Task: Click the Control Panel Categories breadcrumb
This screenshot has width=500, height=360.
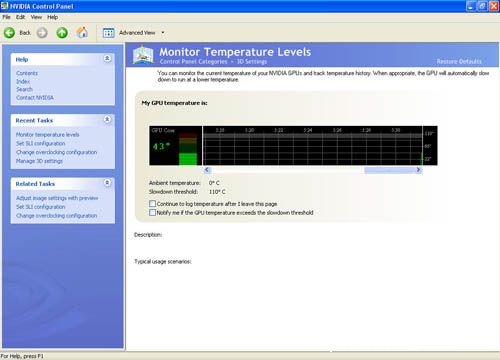Action: [x=193, y=61]
